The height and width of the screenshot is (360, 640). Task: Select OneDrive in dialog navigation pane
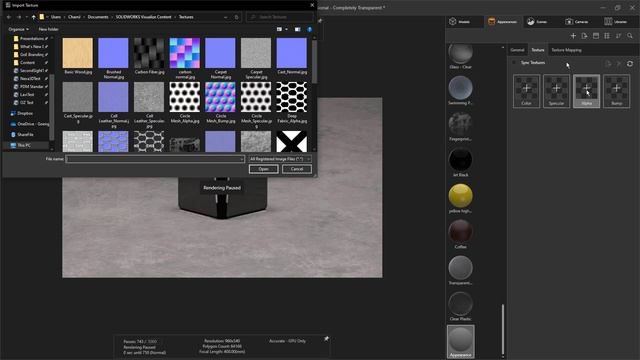pyautogui.click(x=29, y=124)
